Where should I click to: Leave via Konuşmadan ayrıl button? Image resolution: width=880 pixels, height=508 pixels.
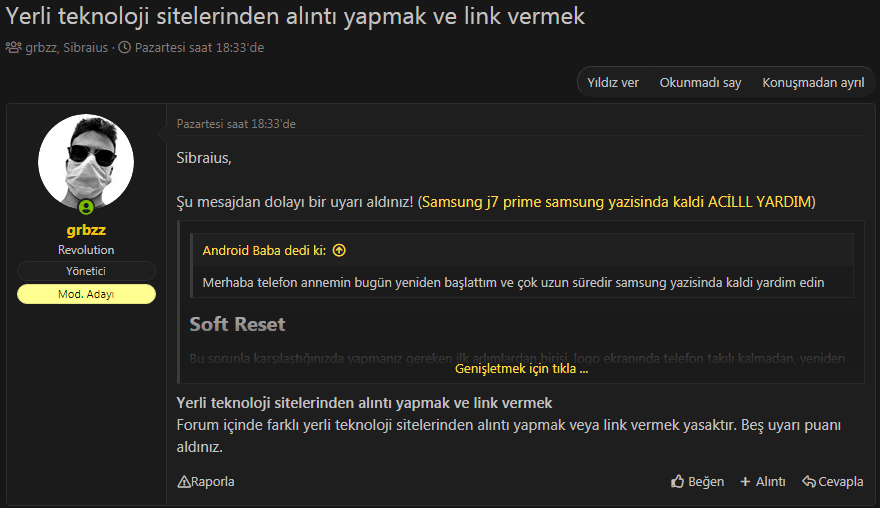[813, 83]
